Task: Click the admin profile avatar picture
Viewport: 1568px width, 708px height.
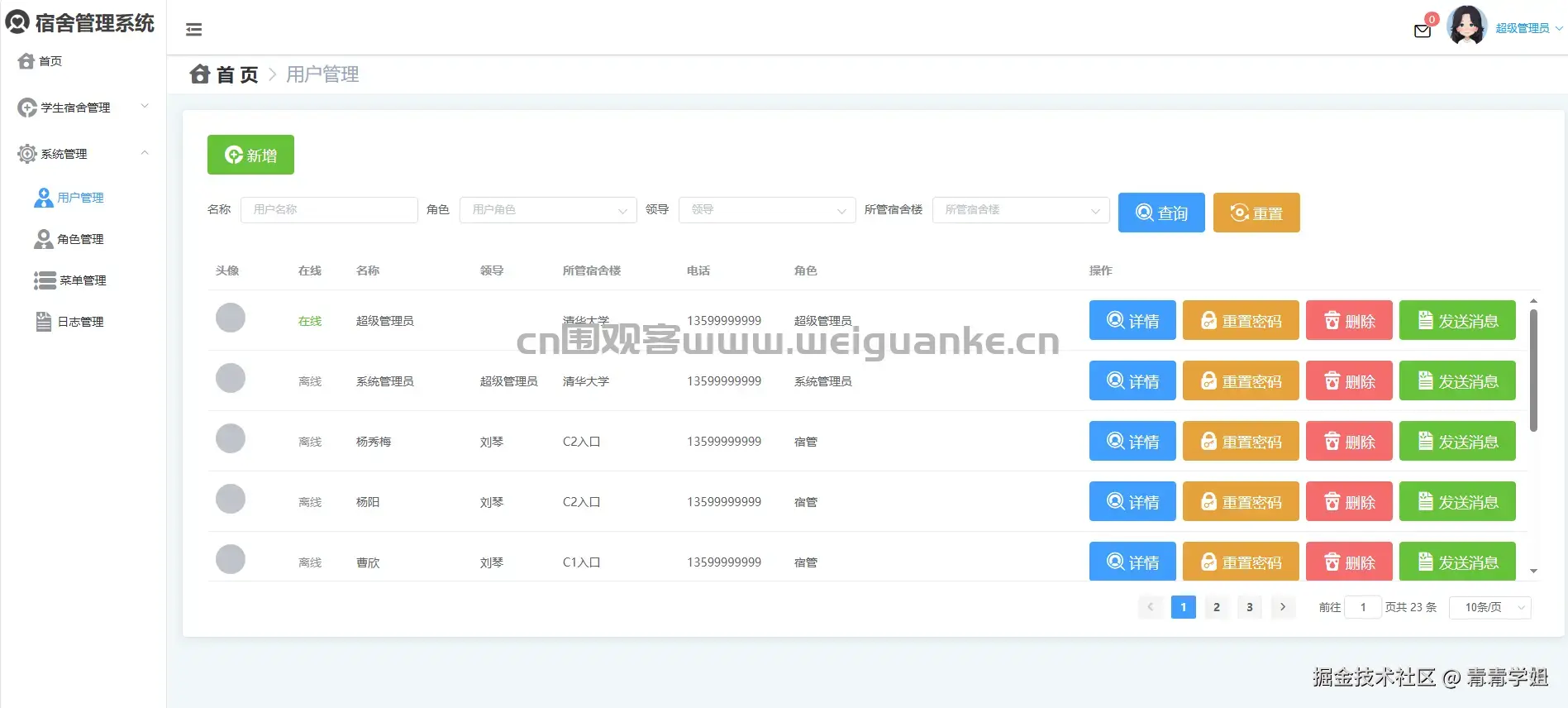Action: click(1467, 26)
